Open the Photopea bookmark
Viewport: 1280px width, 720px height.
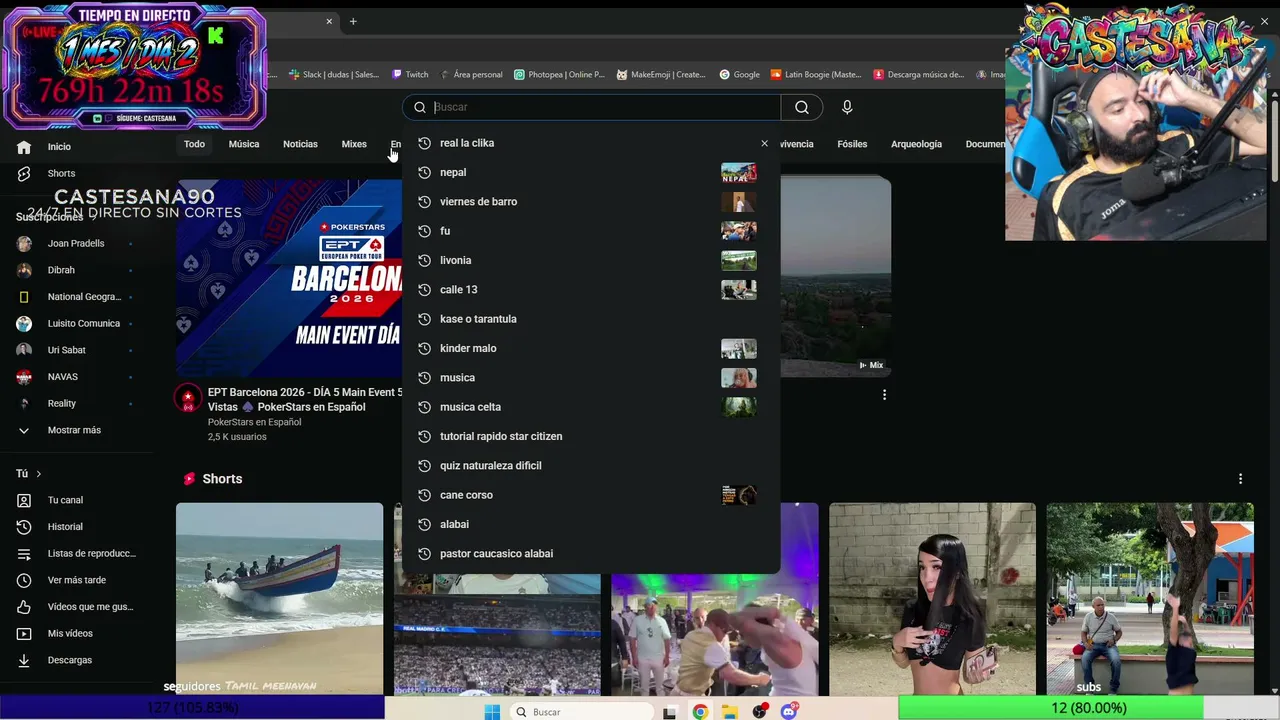point(560,74)
